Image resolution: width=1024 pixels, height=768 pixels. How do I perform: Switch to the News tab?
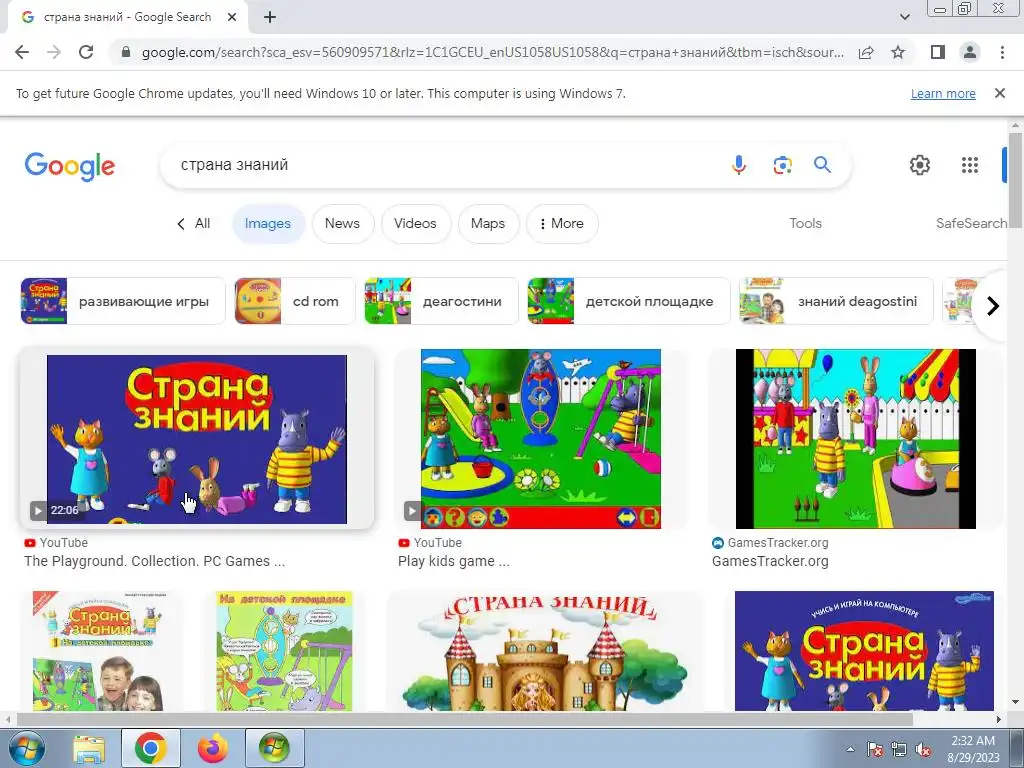[342, 223]
